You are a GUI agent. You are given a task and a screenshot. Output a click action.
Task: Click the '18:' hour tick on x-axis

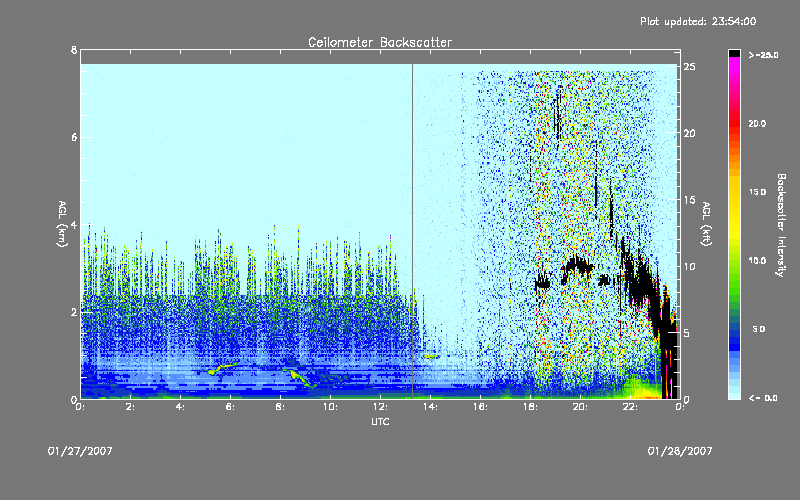point(530,407)
